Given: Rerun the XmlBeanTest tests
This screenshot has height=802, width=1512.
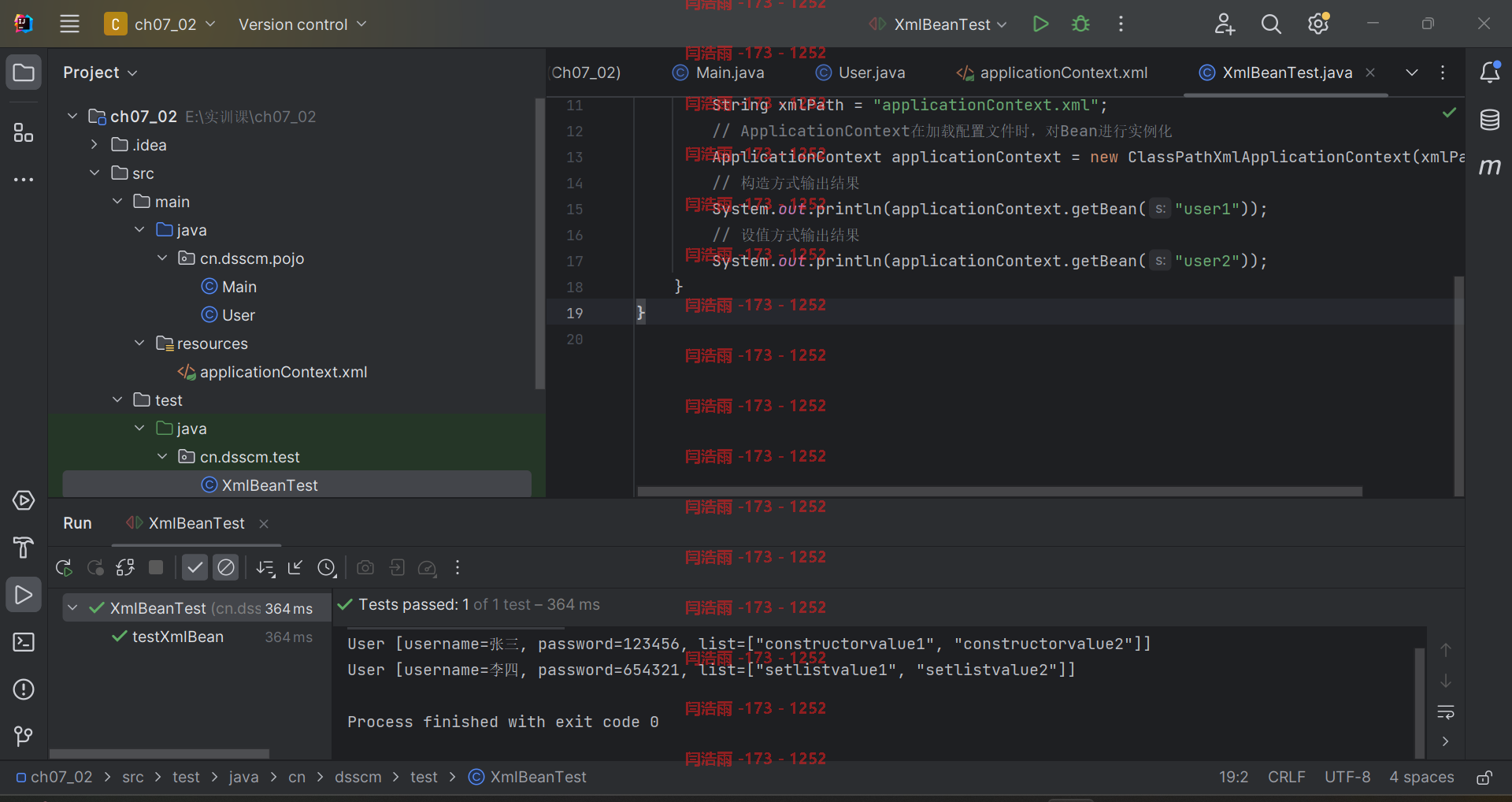Looking at the screenshot, I should 65,567.
